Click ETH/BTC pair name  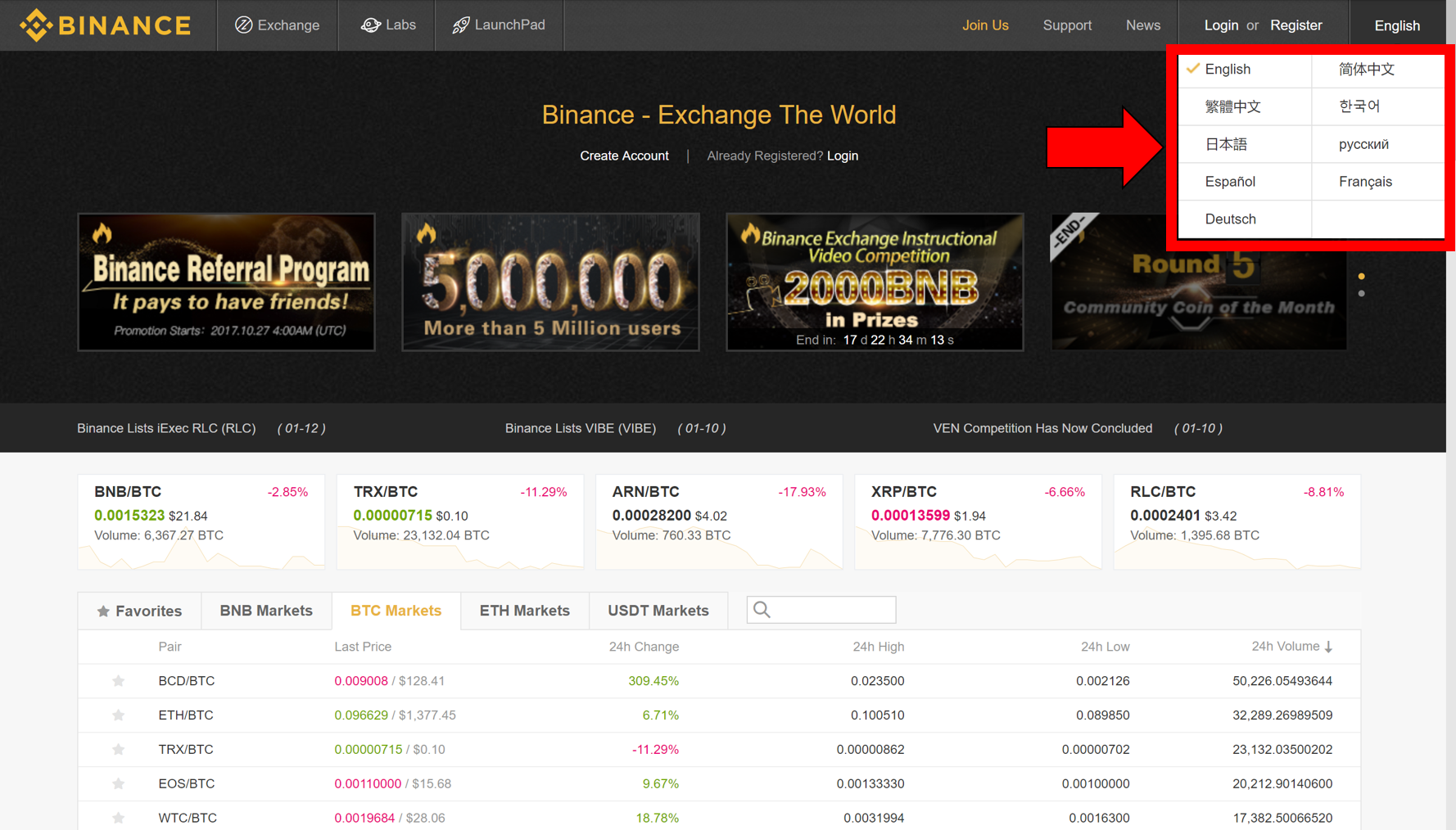[186, 715]
